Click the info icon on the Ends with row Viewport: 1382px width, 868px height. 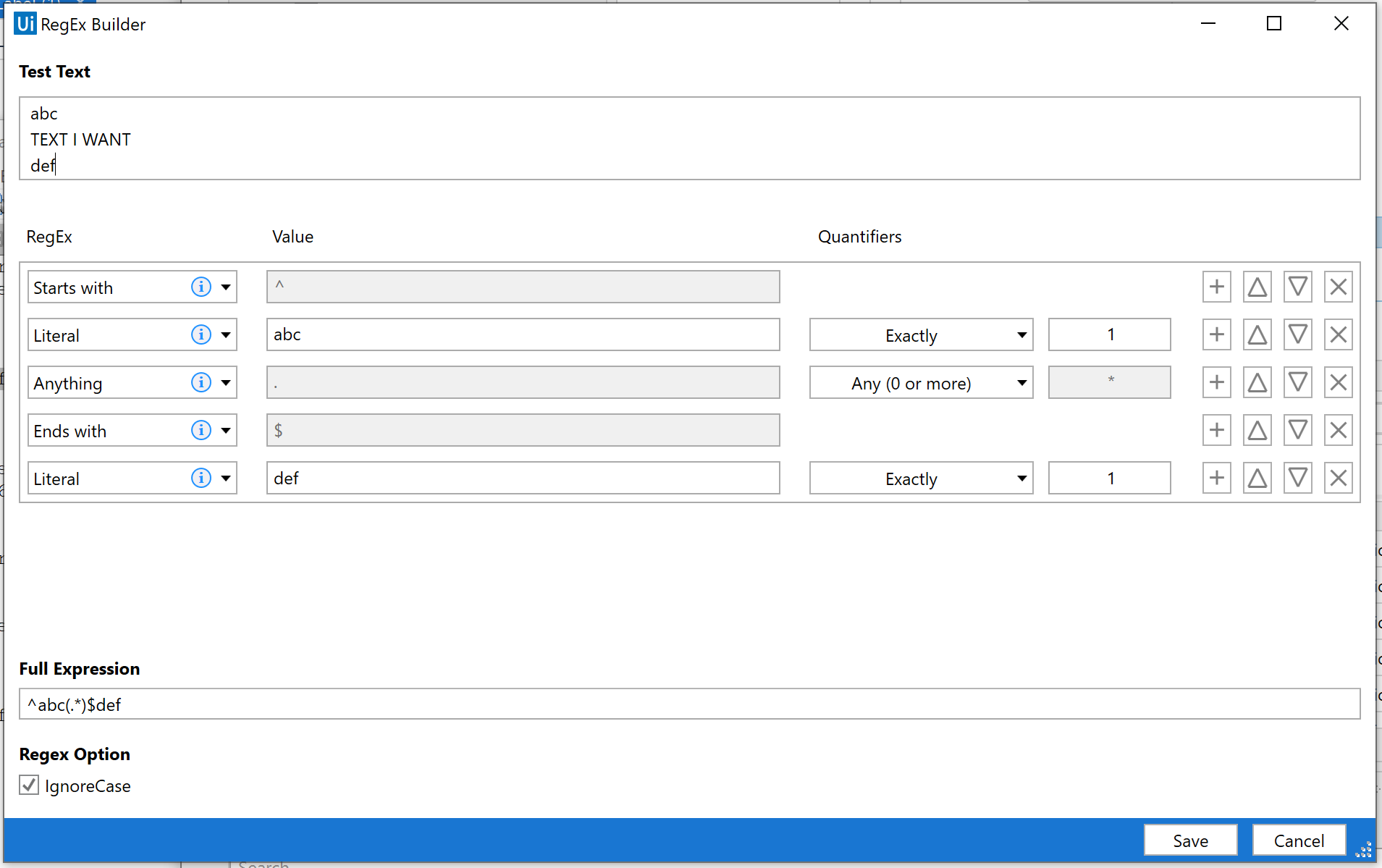[x=201, y=430]
